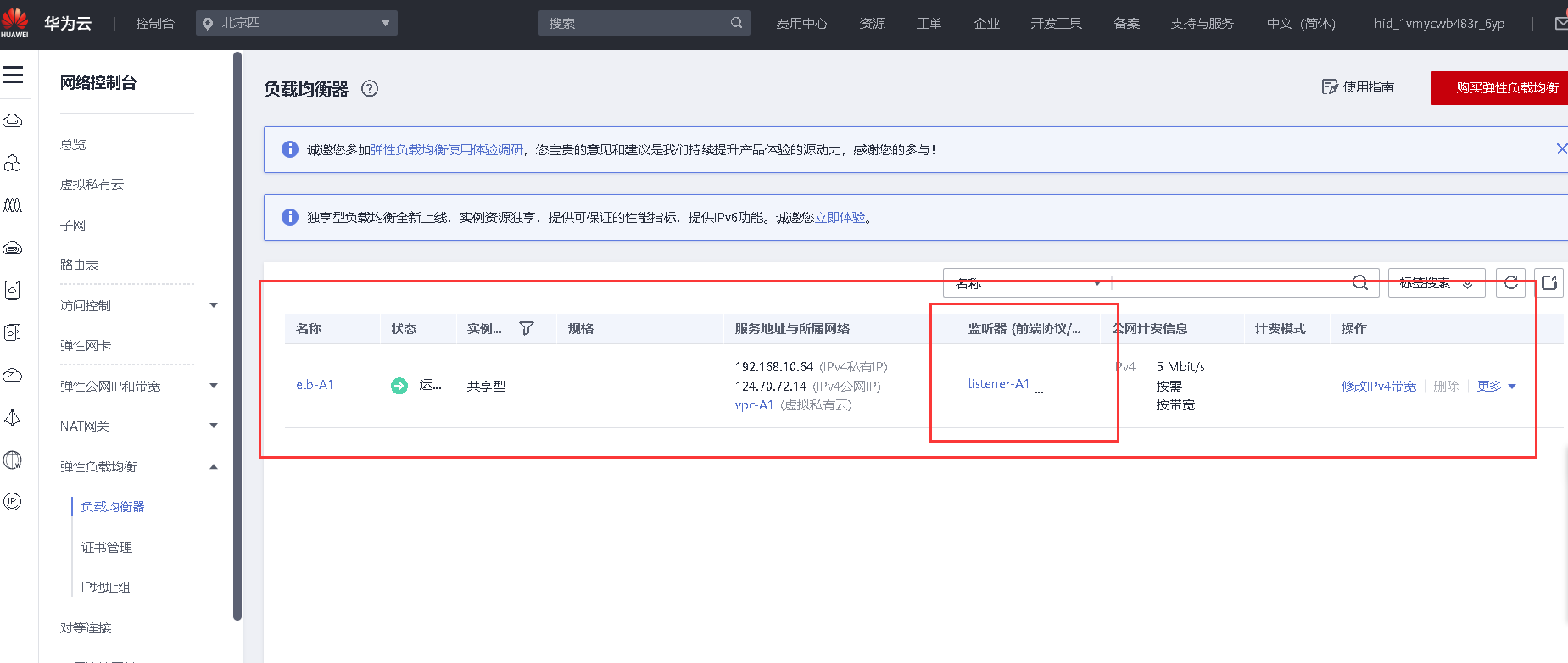Expand the 标签搜索 tag search panel
The height and width of the screenshot is (663, 1568).
(1437, 283)
